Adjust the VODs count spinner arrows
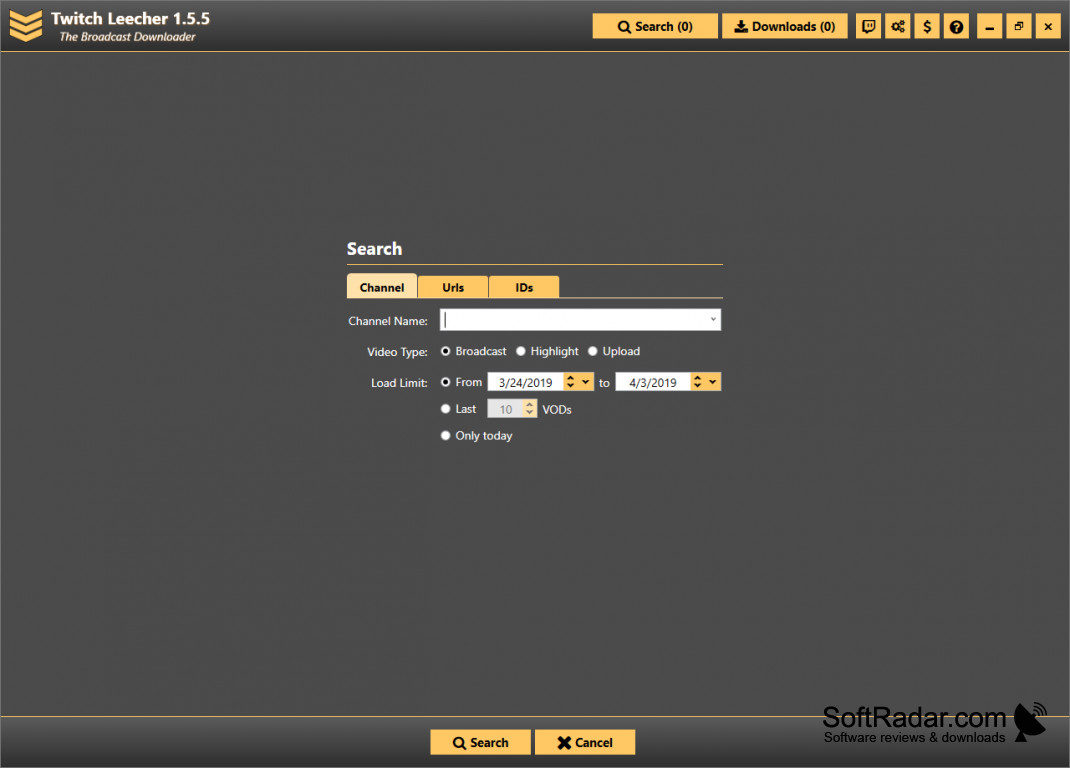Screen dimensions: 1070x768 click(x=530, y=409)
